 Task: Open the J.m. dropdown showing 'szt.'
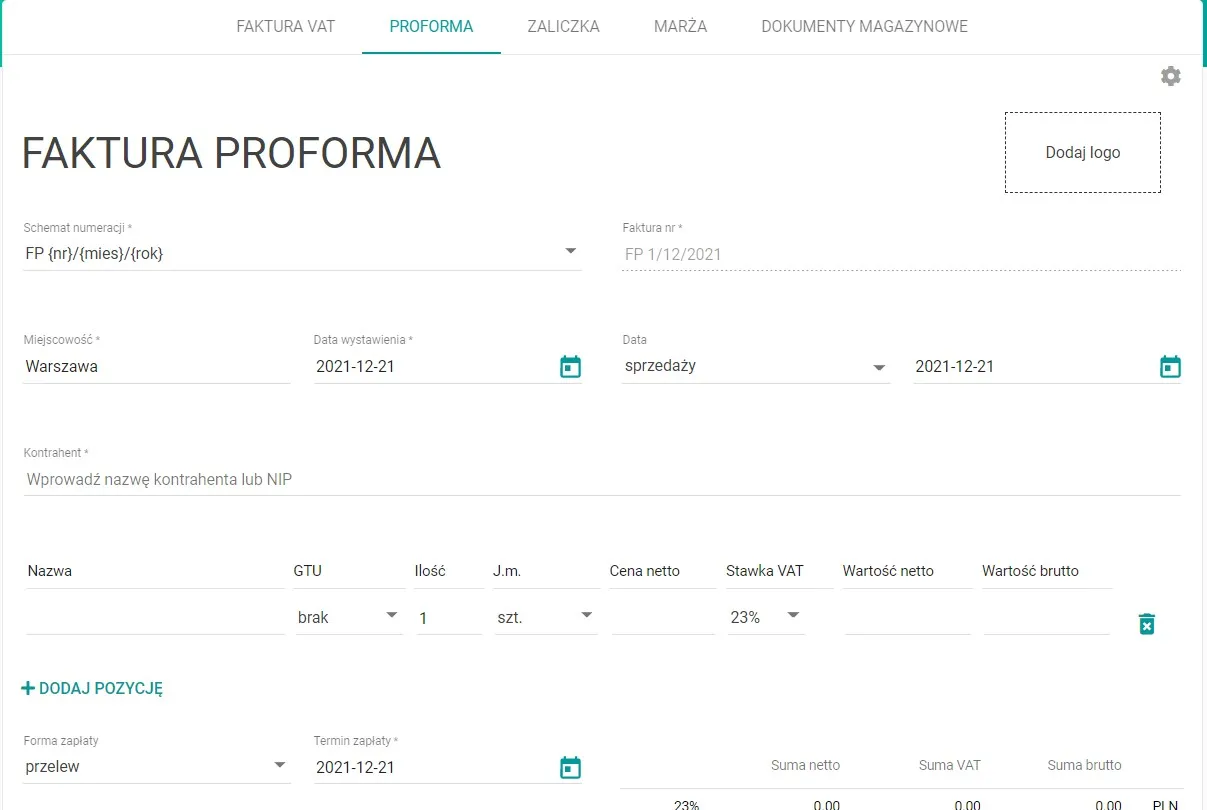[x=587, y=617]
